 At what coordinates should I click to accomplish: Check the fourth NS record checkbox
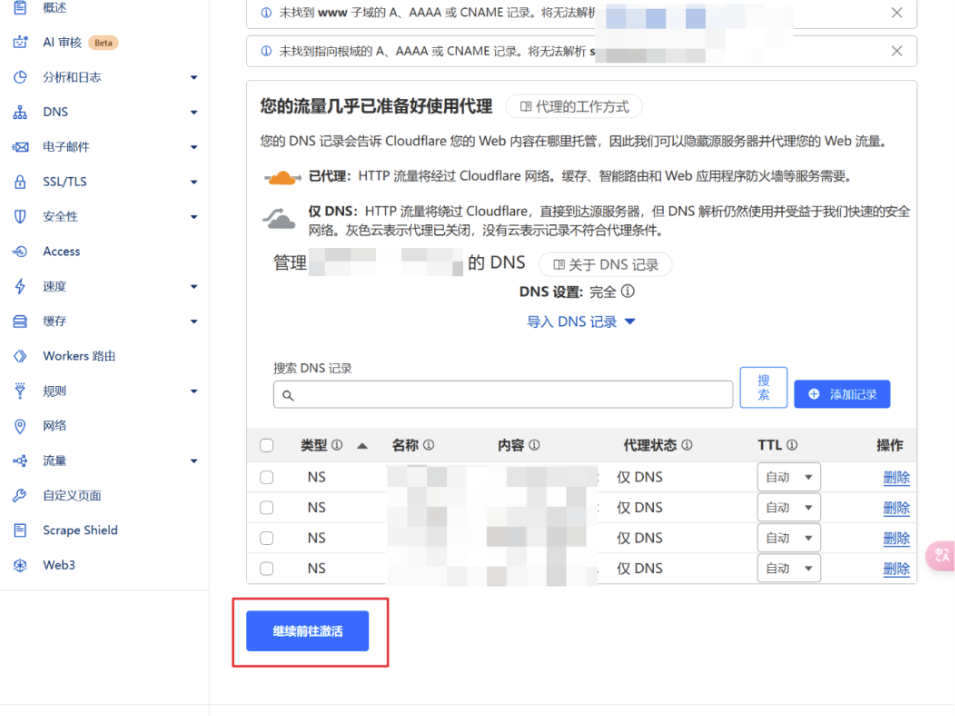(x=267, y=568)
